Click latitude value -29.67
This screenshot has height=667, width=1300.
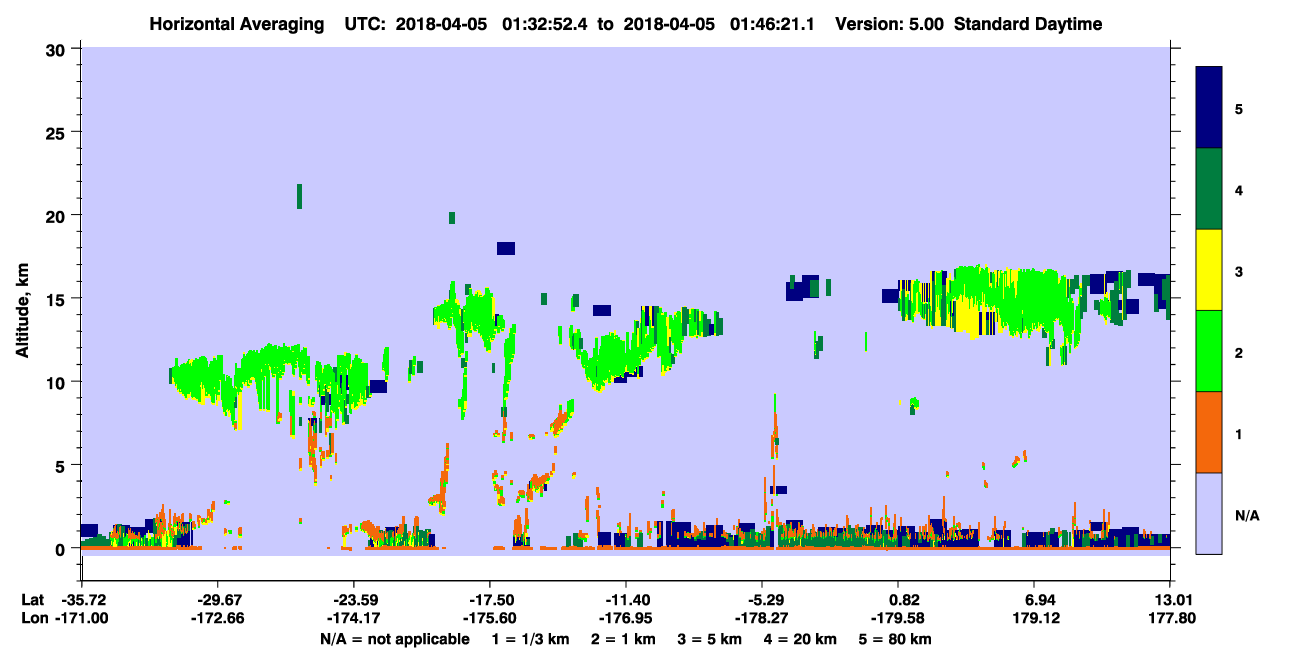(219, 600)
